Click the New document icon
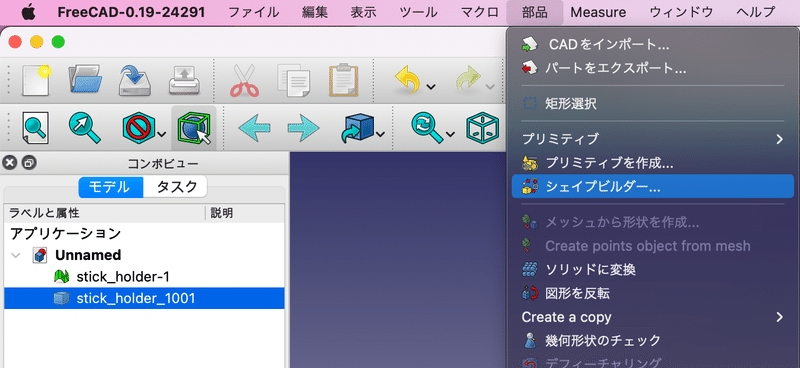800x368 pixels. (x=36, y=80)
